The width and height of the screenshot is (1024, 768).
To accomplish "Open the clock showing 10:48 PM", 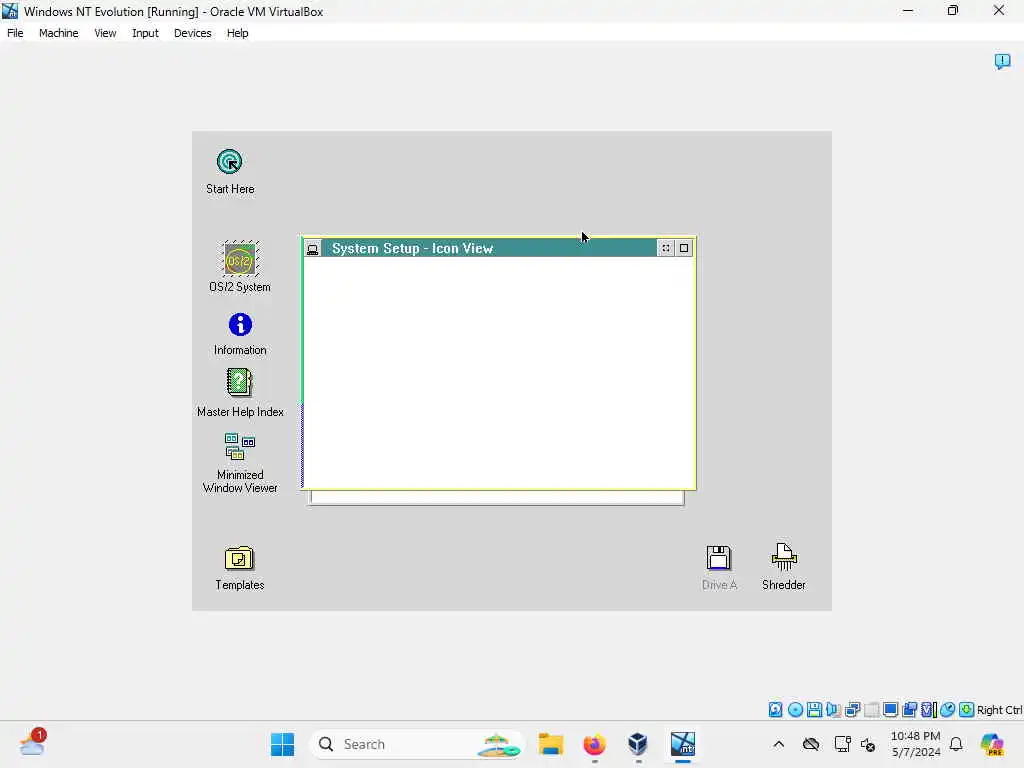I will tap(916, 744).
